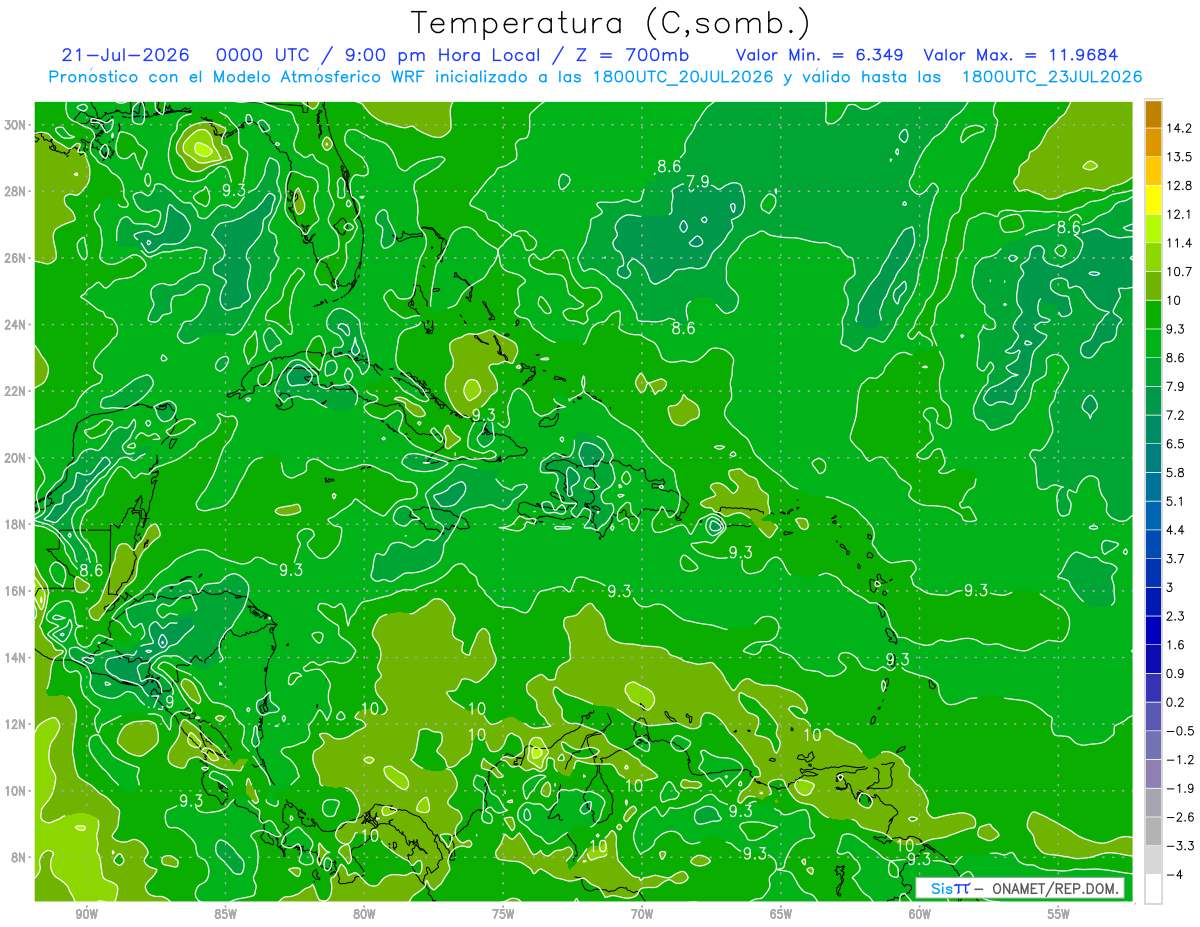
Task: Click the '16N' latitude axis label
Action: click(x=17, y=591)
